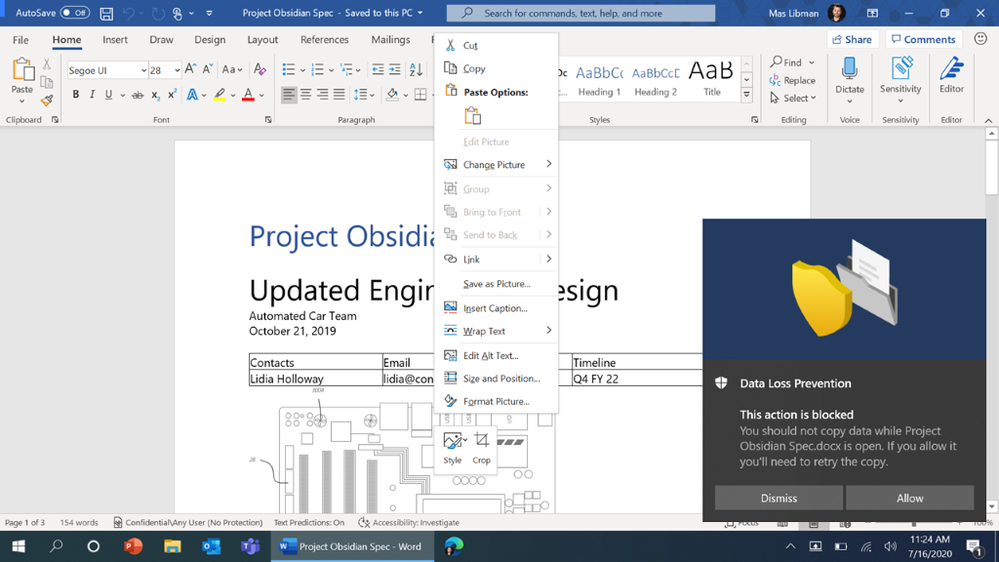Toggle Underline formatting
This screenshot has width=999, height=562.
point(108,95)
